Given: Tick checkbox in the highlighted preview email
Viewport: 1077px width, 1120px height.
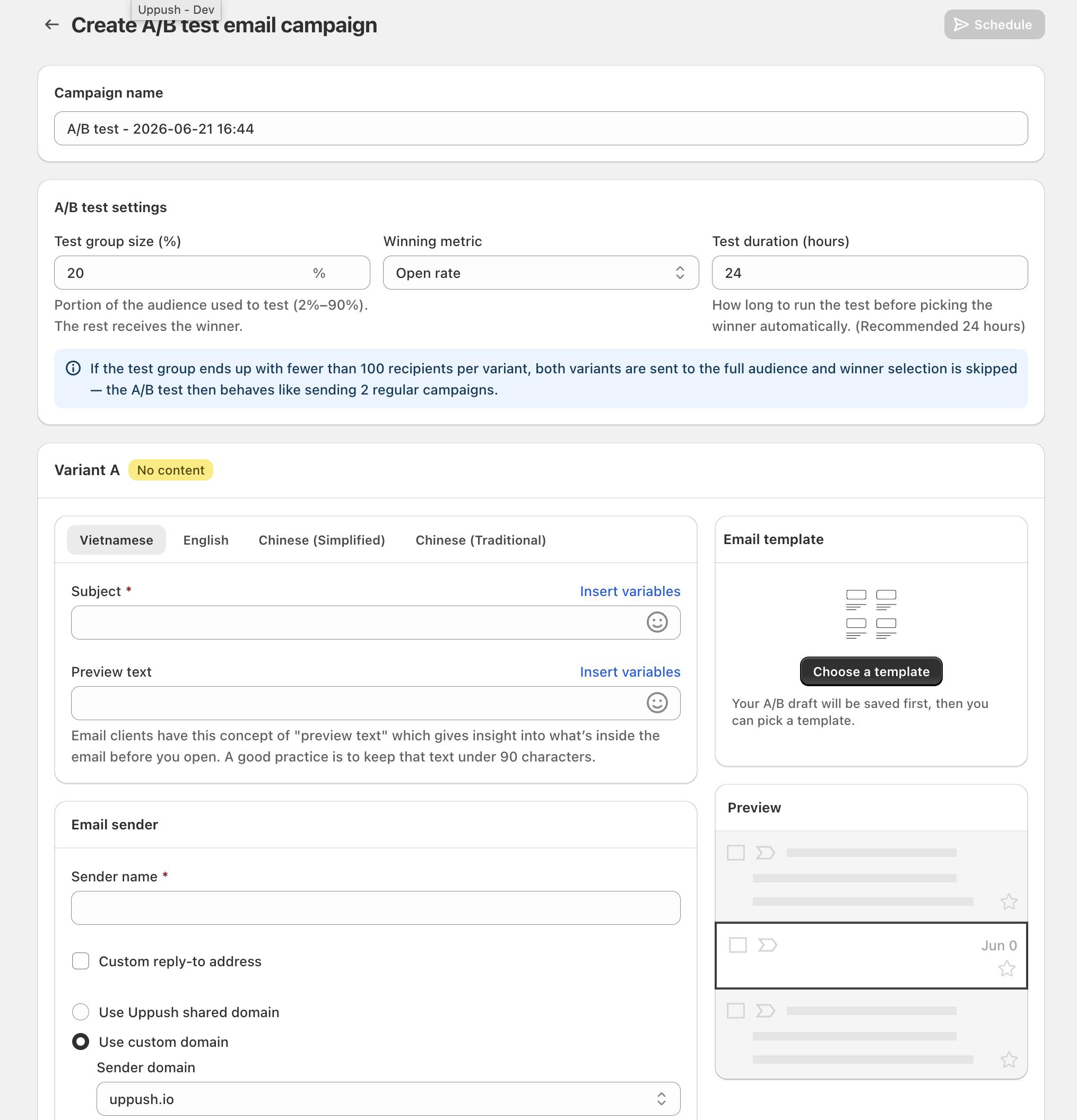Looking at the screenshot, I should [x=738, y=945].
